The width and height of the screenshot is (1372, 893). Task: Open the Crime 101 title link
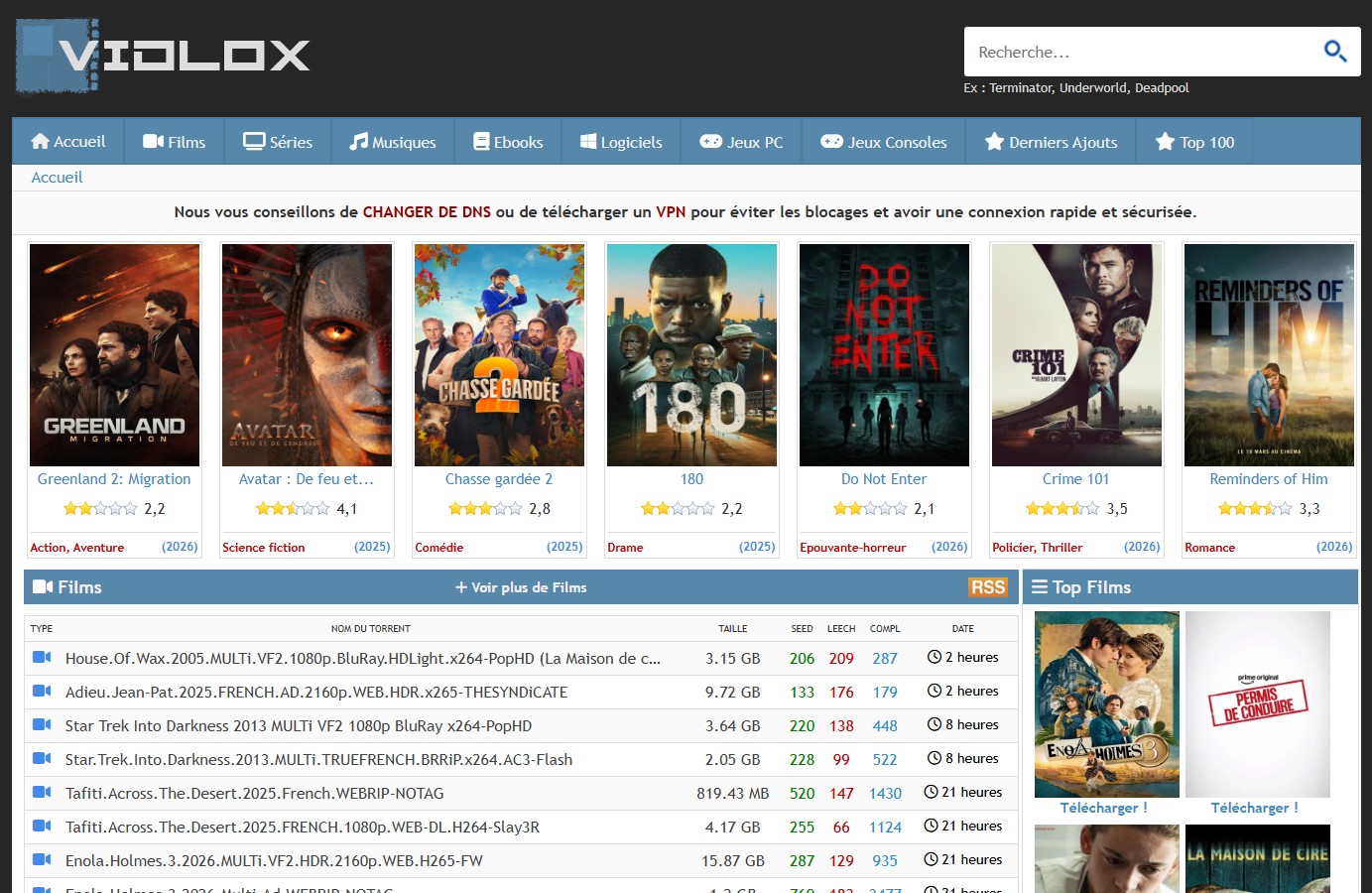[x=1076, y=479]
